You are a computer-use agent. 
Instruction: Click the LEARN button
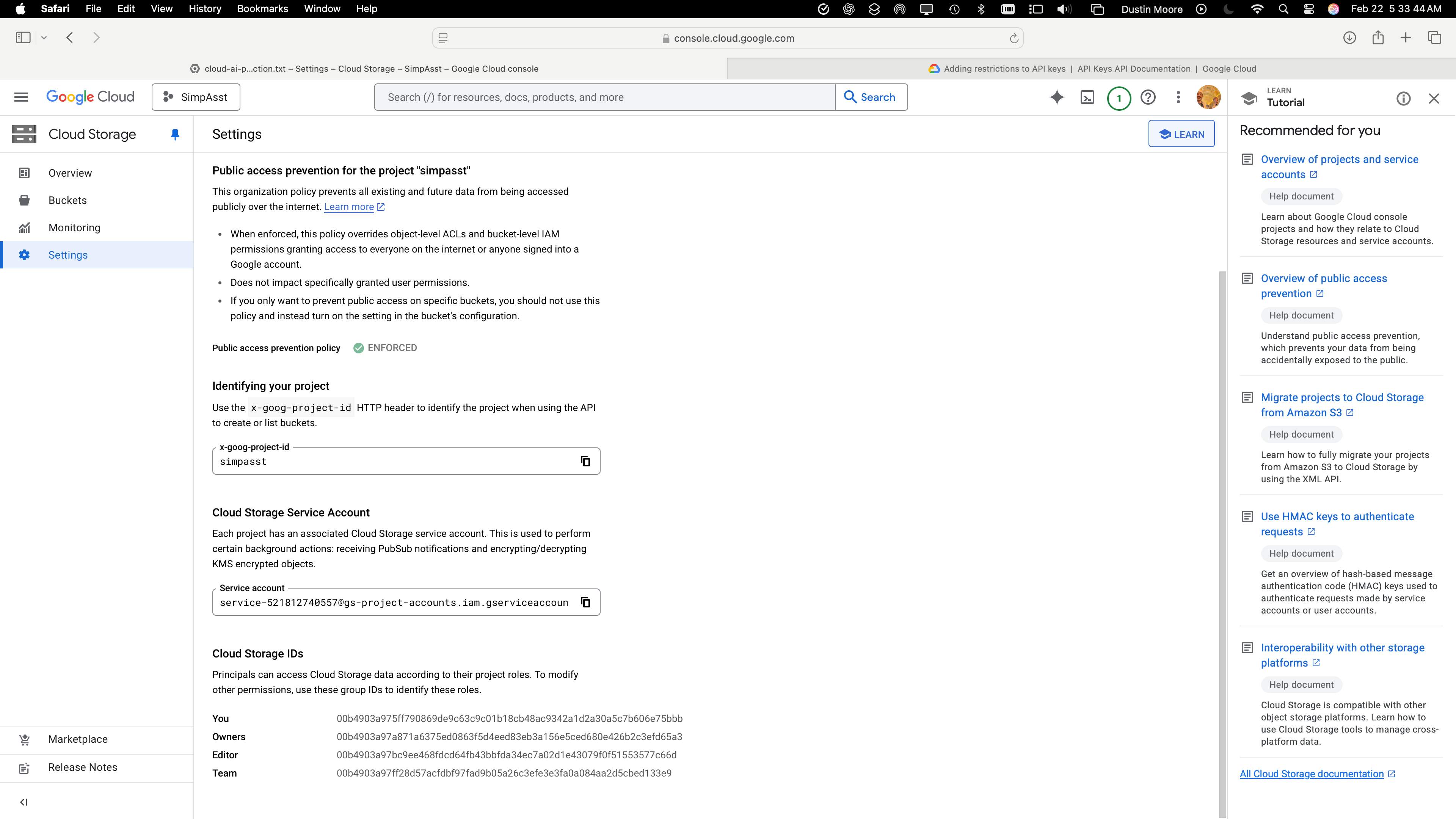tap(1181, 134)
